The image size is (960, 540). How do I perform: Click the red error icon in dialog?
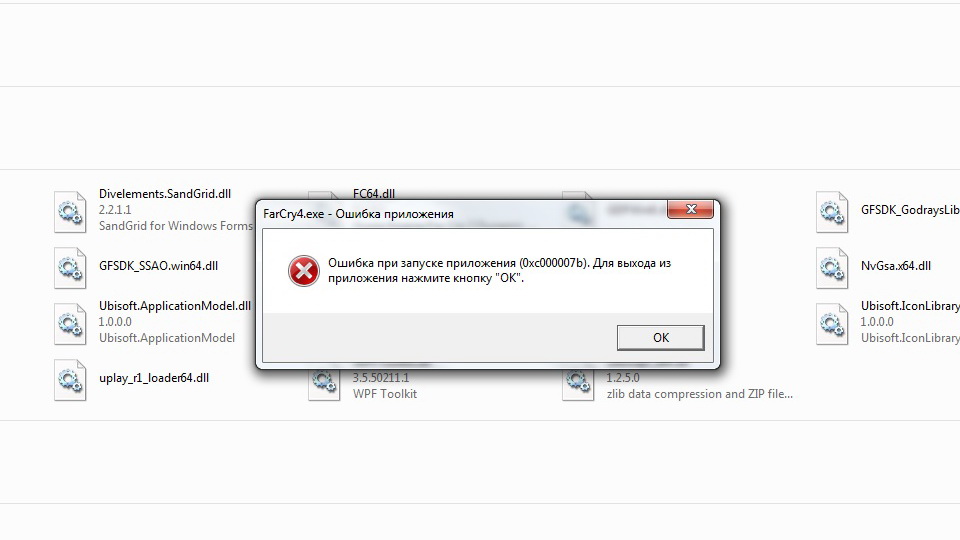point(304,271)
